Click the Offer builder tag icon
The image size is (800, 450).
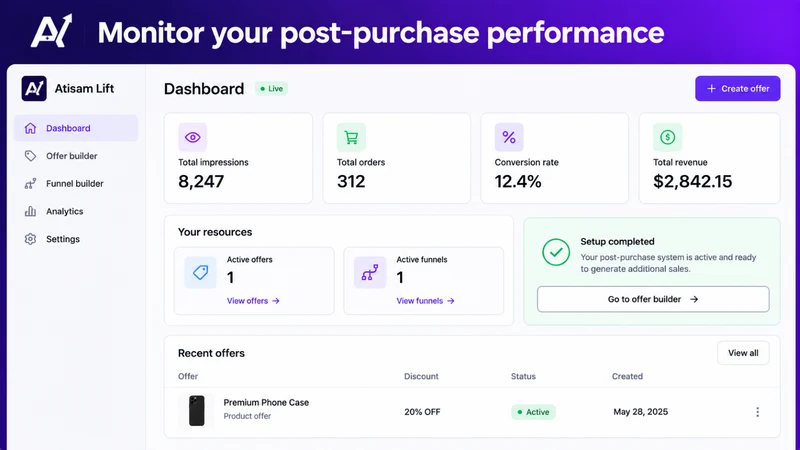coord(31,156)
